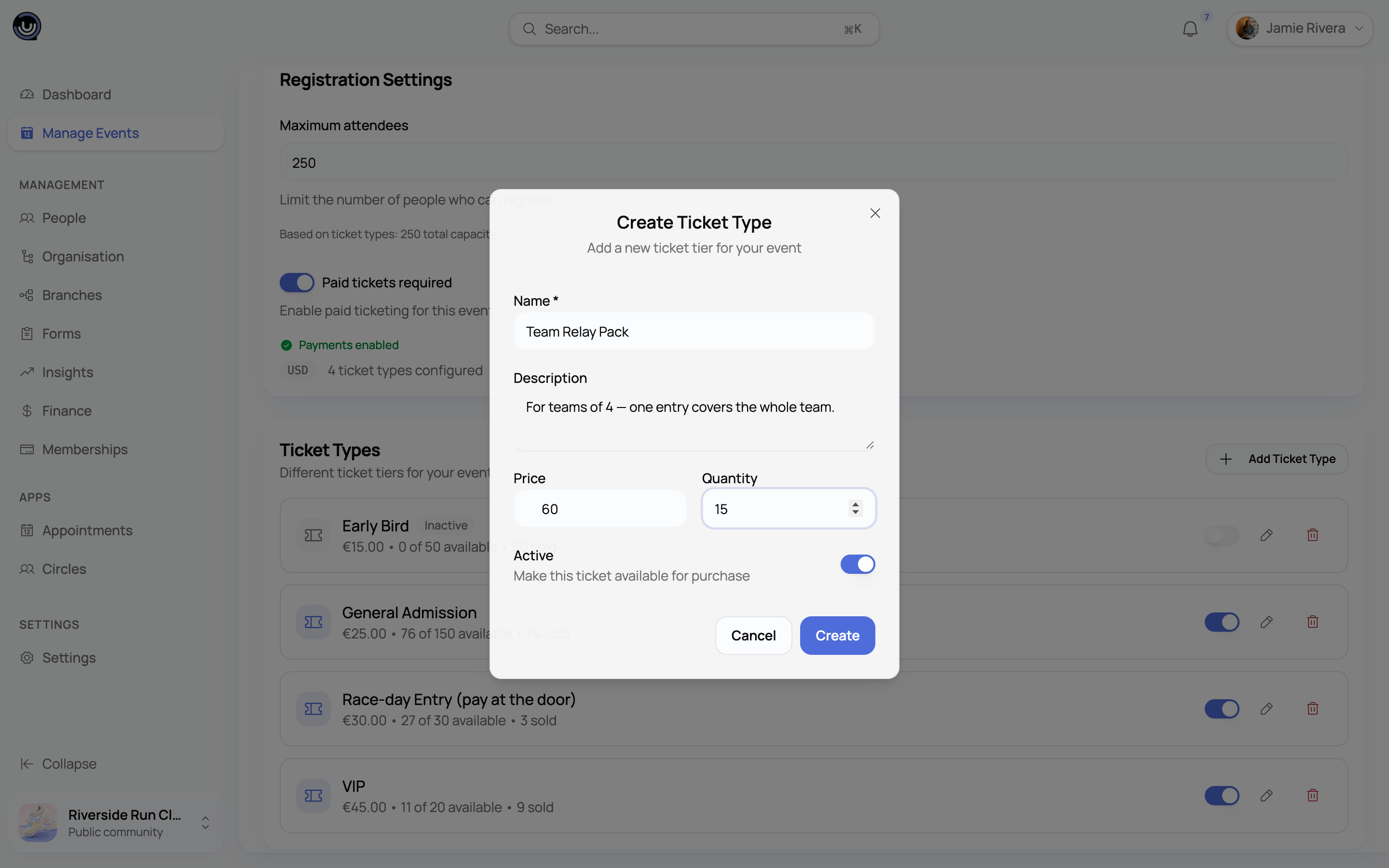Click the Maximum attendees field
This screenshot has height=868, width=1389.
813,163
